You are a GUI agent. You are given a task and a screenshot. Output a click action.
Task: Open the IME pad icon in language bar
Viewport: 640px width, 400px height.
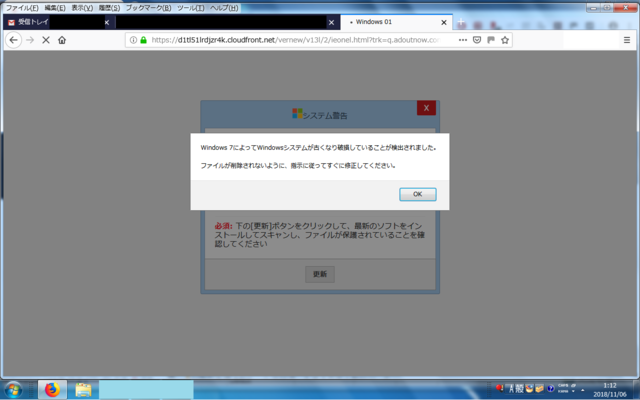(529, 389)
